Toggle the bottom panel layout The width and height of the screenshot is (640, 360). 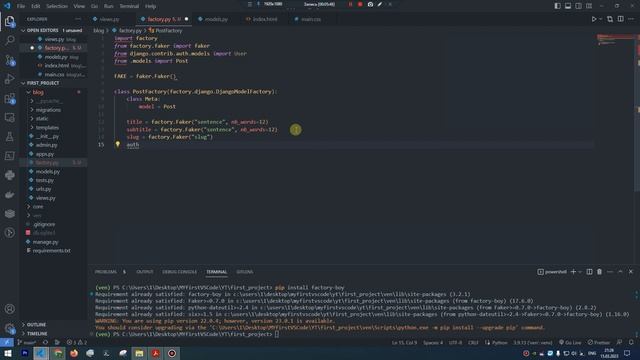pos(568,6)
